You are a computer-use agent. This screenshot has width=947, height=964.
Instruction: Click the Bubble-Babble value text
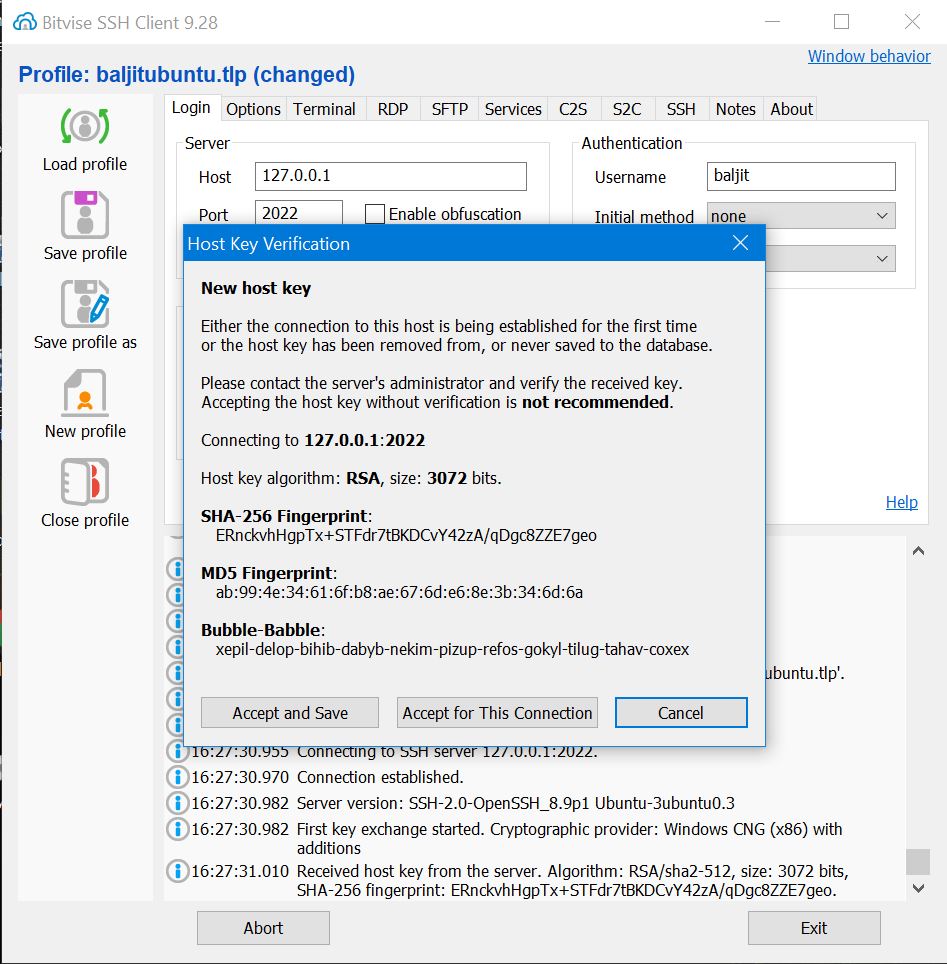[452, 649]
